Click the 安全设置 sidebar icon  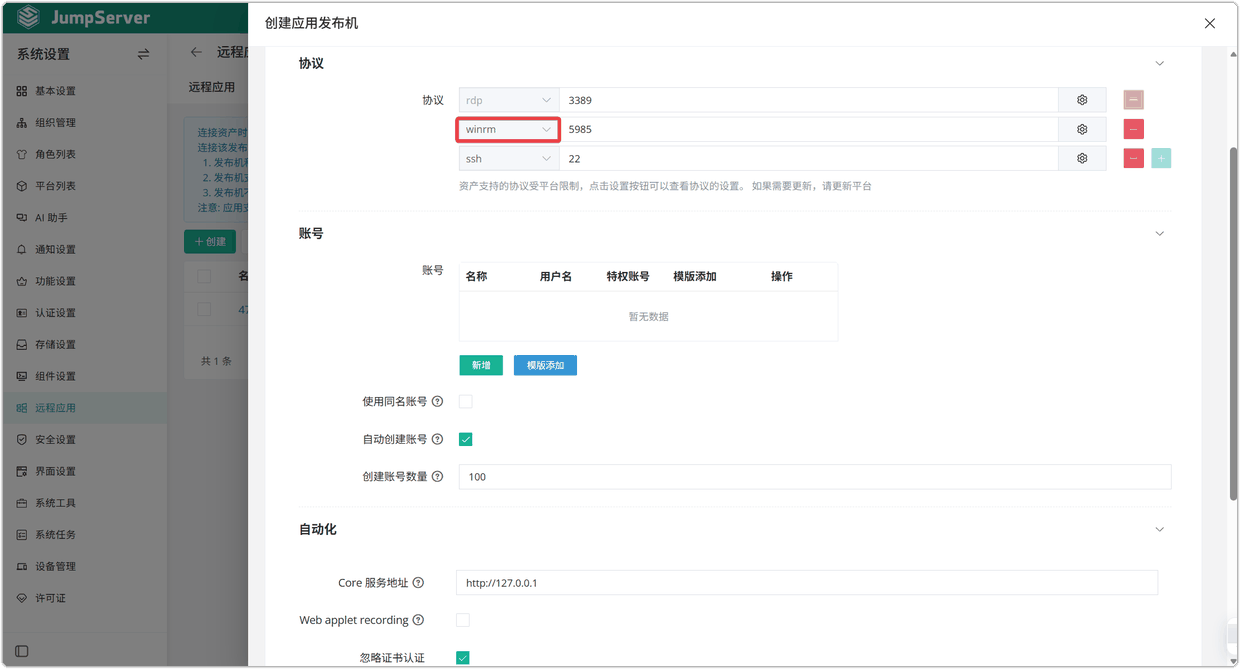[22, 440]
